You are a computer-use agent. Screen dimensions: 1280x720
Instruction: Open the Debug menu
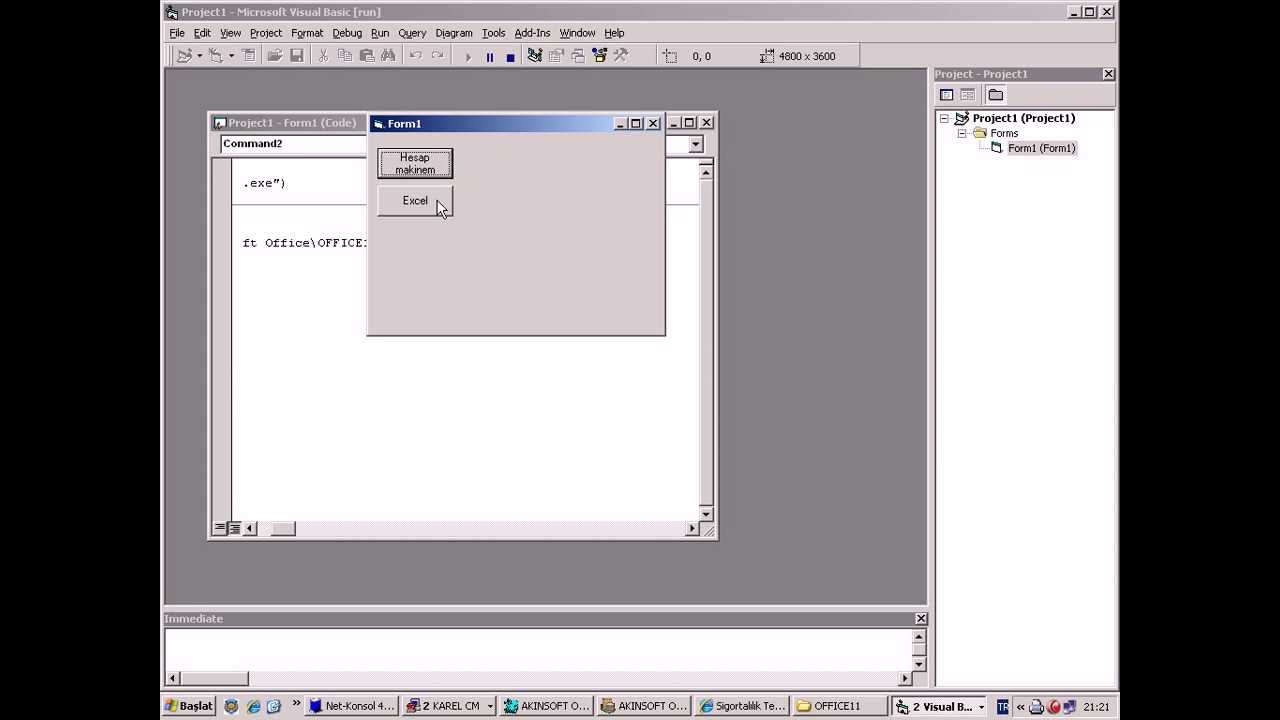pos(347,33)
